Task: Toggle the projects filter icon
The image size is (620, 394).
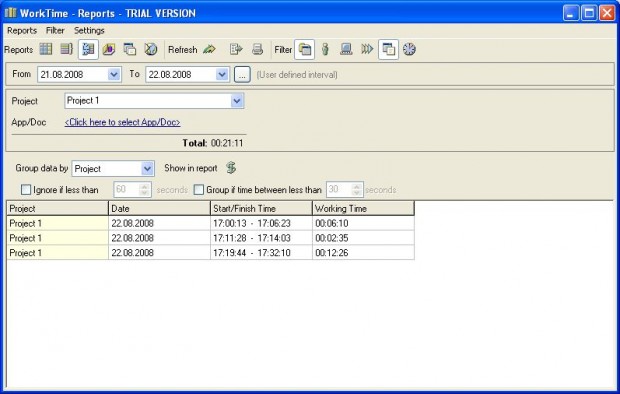Action: click(x=304, y=49)
